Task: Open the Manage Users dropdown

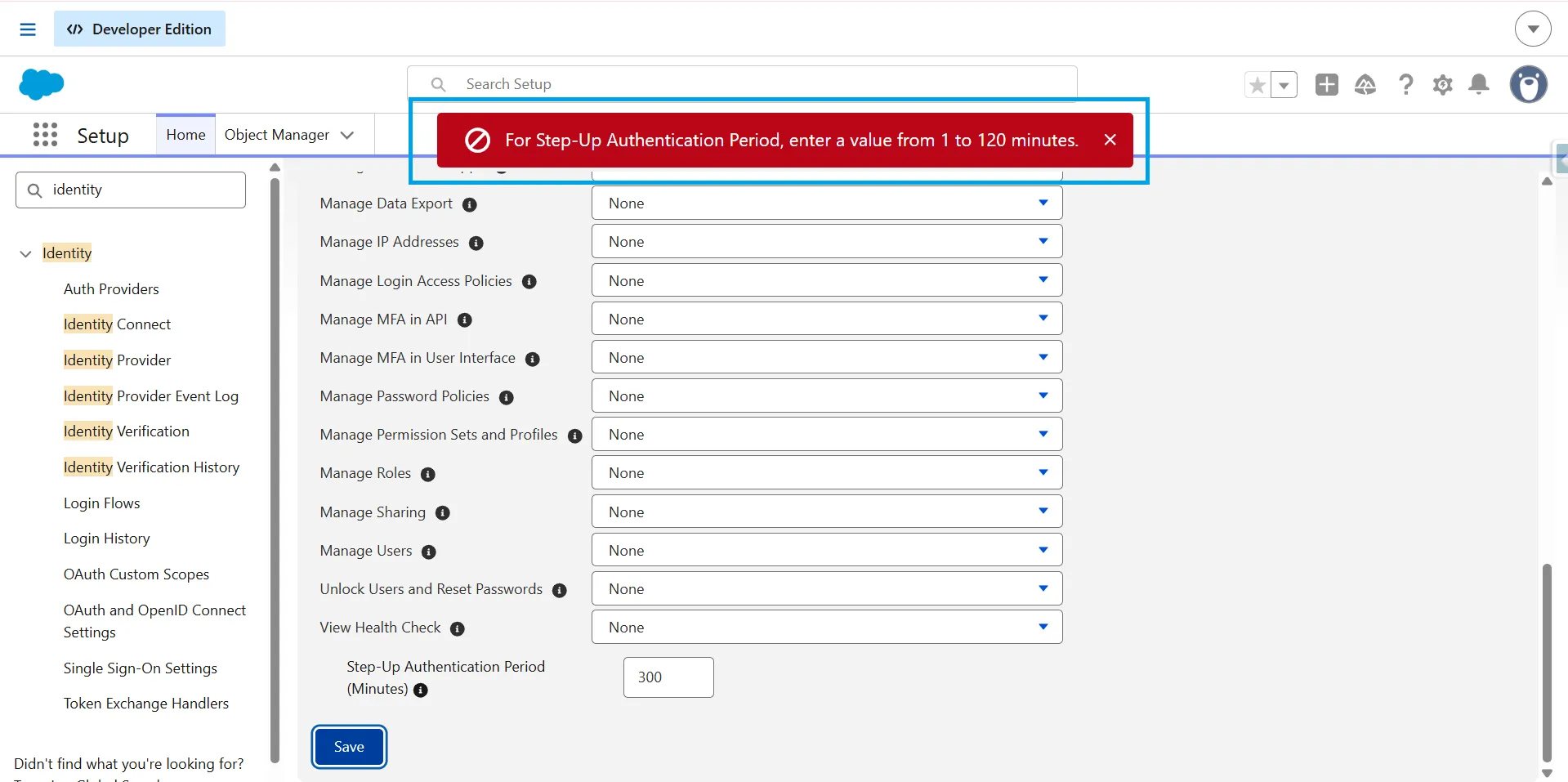Action: [x=827, y=550]
